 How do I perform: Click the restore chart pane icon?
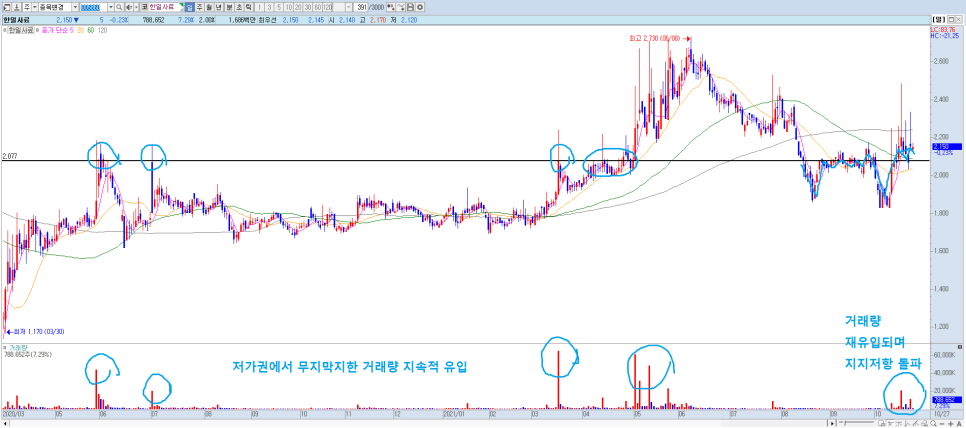(952, 19)
